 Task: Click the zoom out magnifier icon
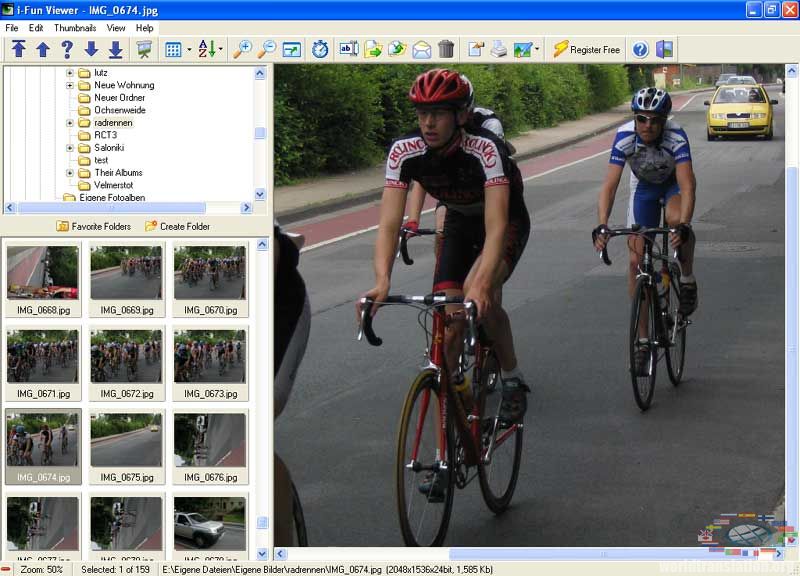267,49
